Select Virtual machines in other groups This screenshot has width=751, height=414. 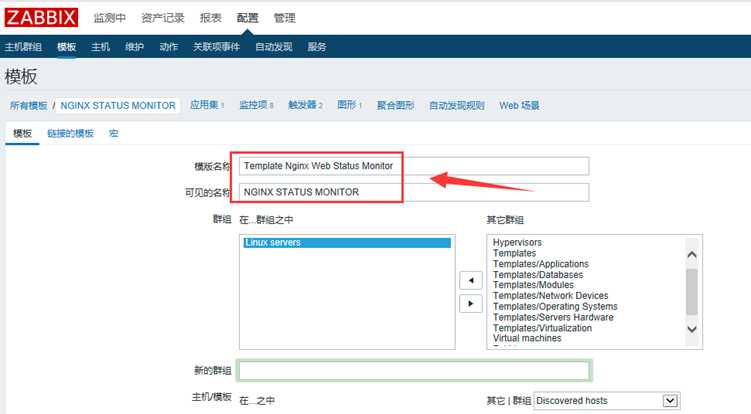click(527, 338)
